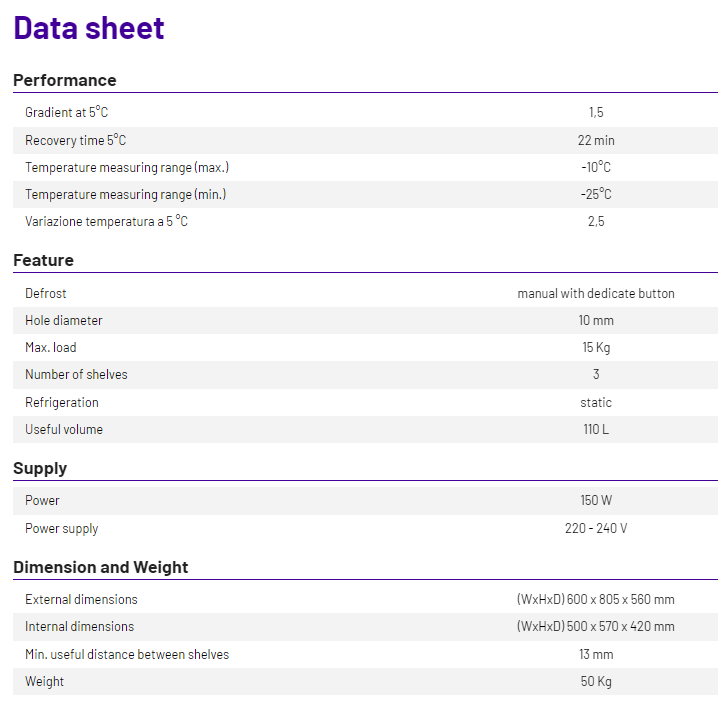Select the Performance section heading

pos(65,80)
